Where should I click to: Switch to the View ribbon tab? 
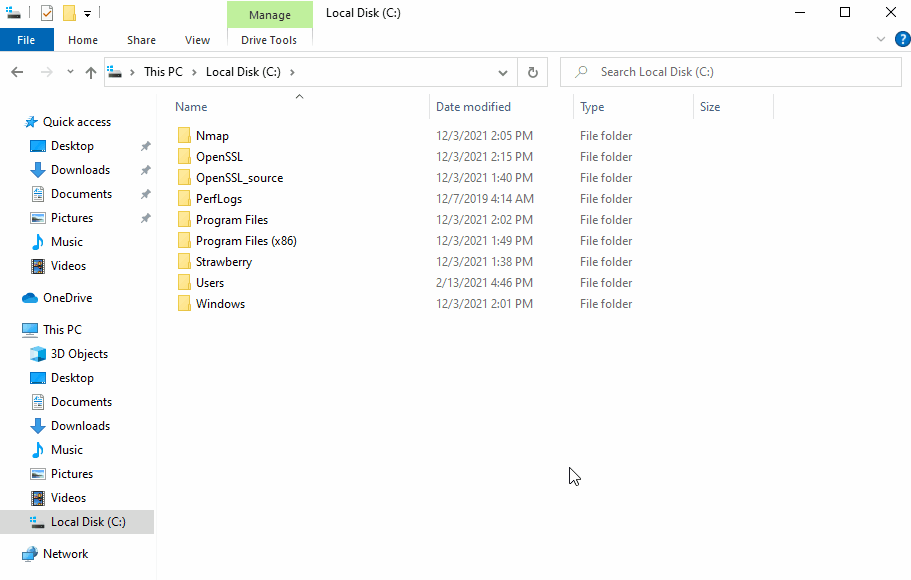tap(197, 40)
